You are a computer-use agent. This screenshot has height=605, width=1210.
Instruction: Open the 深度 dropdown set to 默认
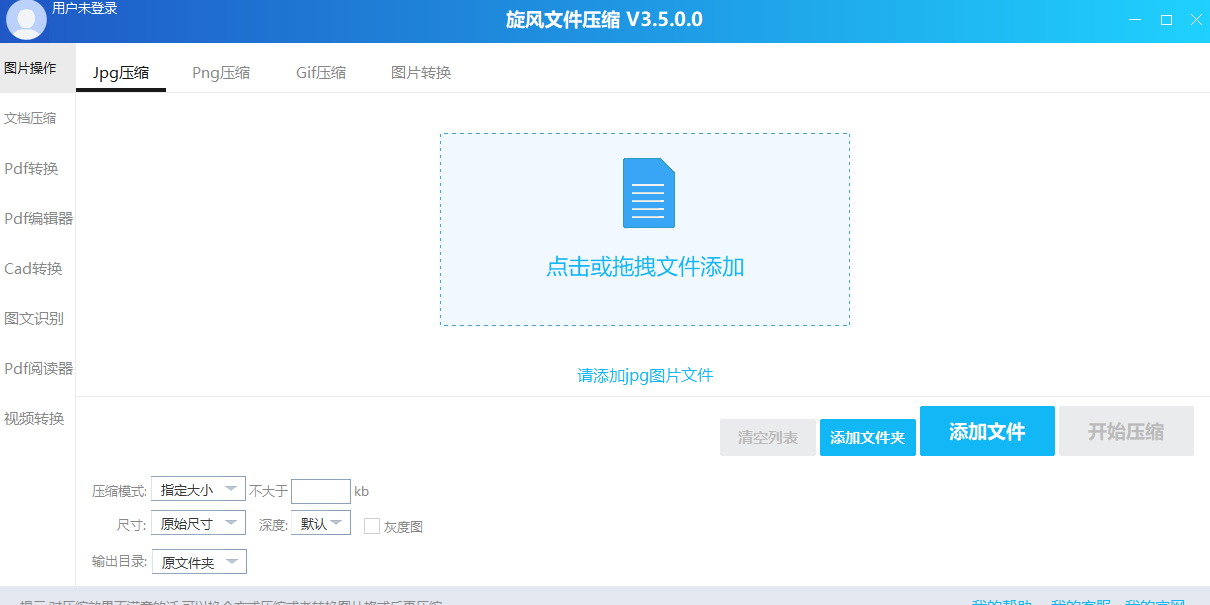(x=320, y=523)
